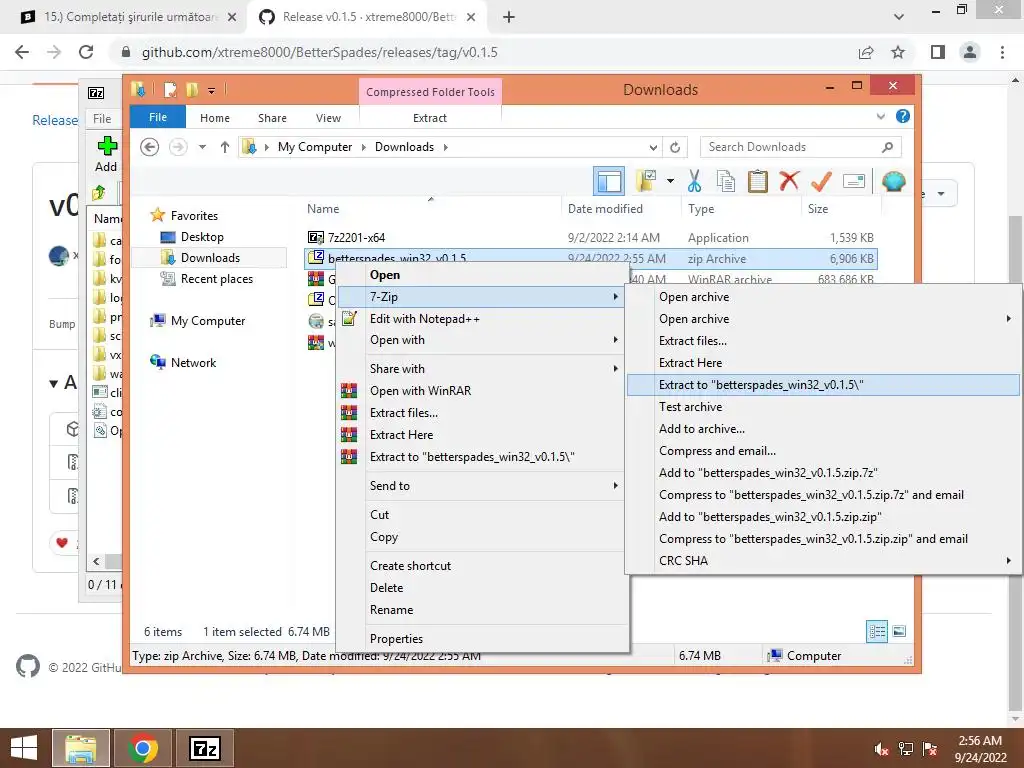Click the Back arrow in Explorer
This screenshot has height=768, width=1024.
click(150, 147)
